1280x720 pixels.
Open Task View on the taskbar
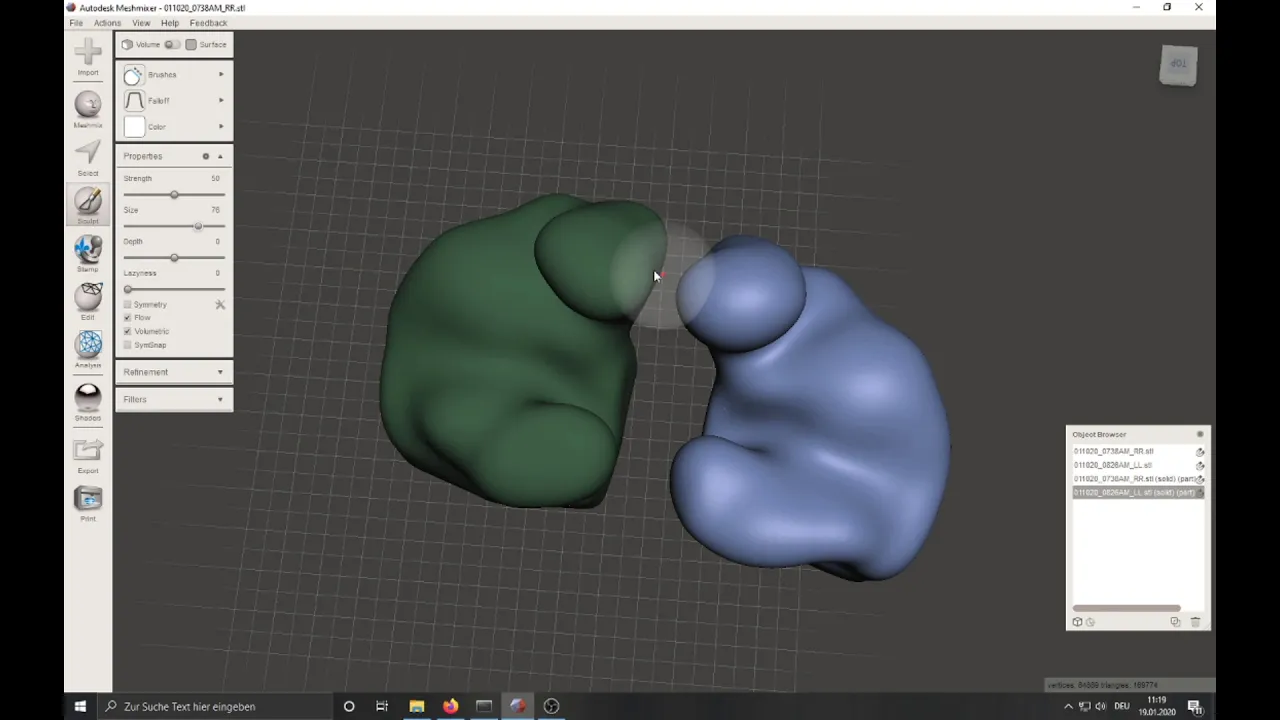[x=382, y=706]
